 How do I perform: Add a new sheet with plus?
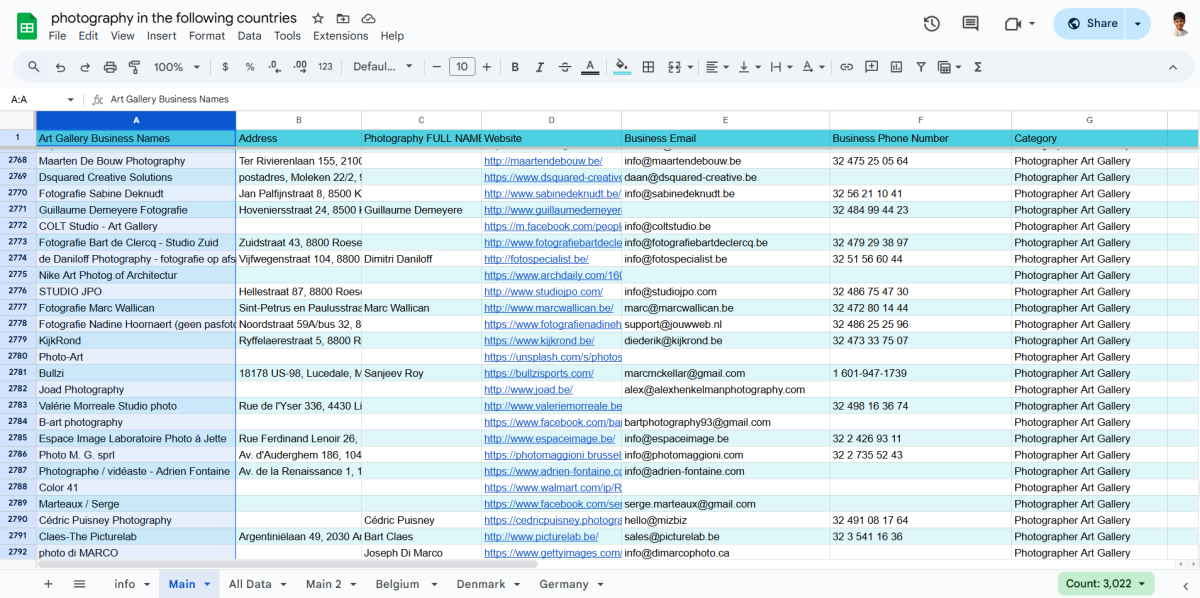point(48,584)
